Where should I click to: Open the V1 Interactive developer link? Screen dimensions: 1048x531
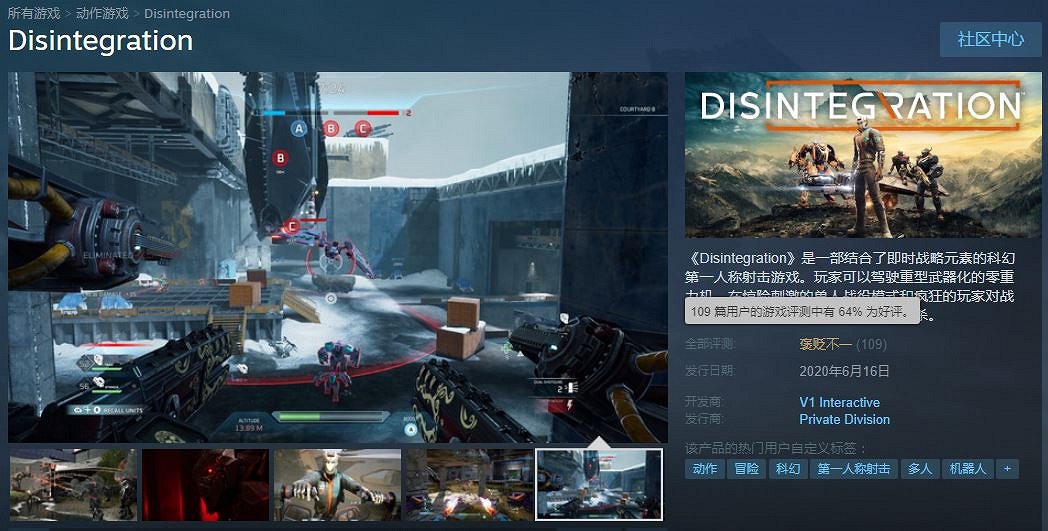coord(839,403)
